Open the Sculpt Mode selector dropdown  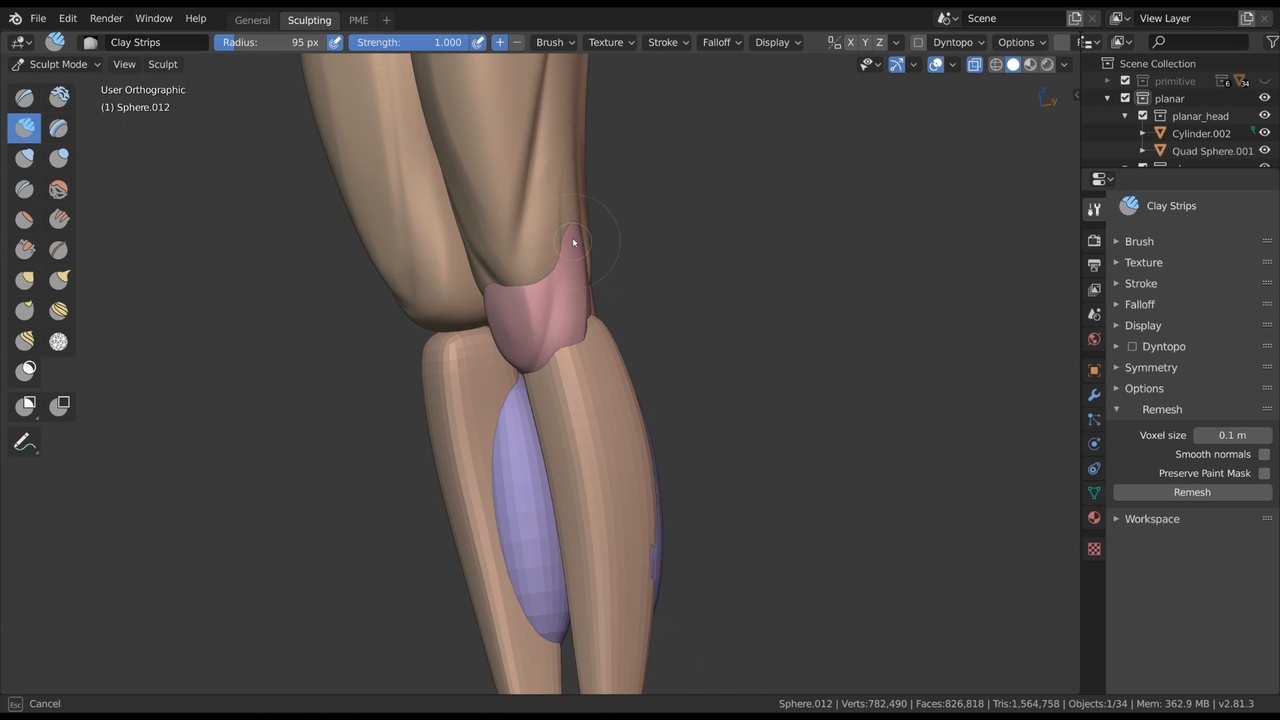tap(56, 64)
